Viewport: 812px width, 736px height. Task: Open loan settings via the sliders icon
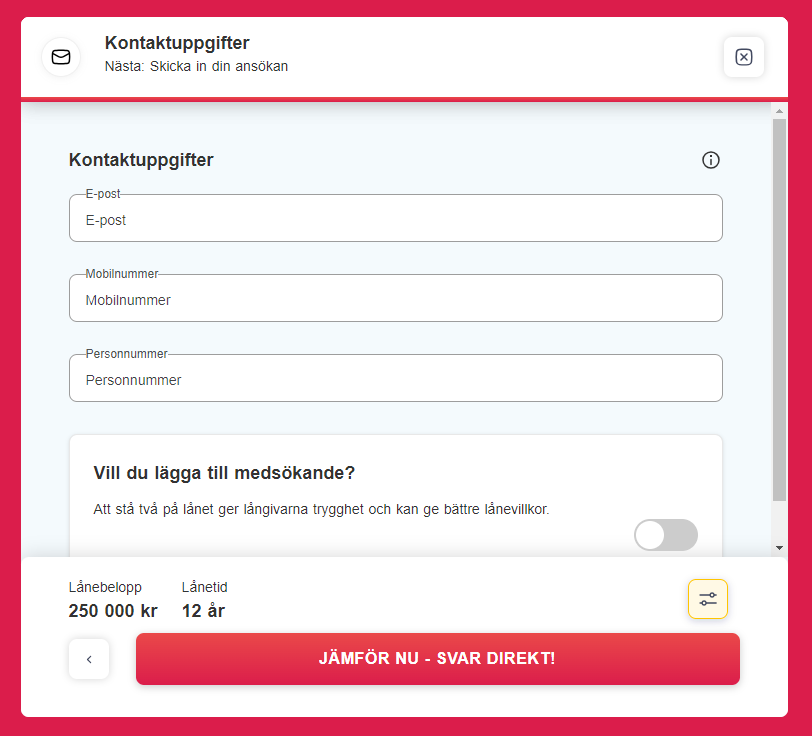point(708,599)
